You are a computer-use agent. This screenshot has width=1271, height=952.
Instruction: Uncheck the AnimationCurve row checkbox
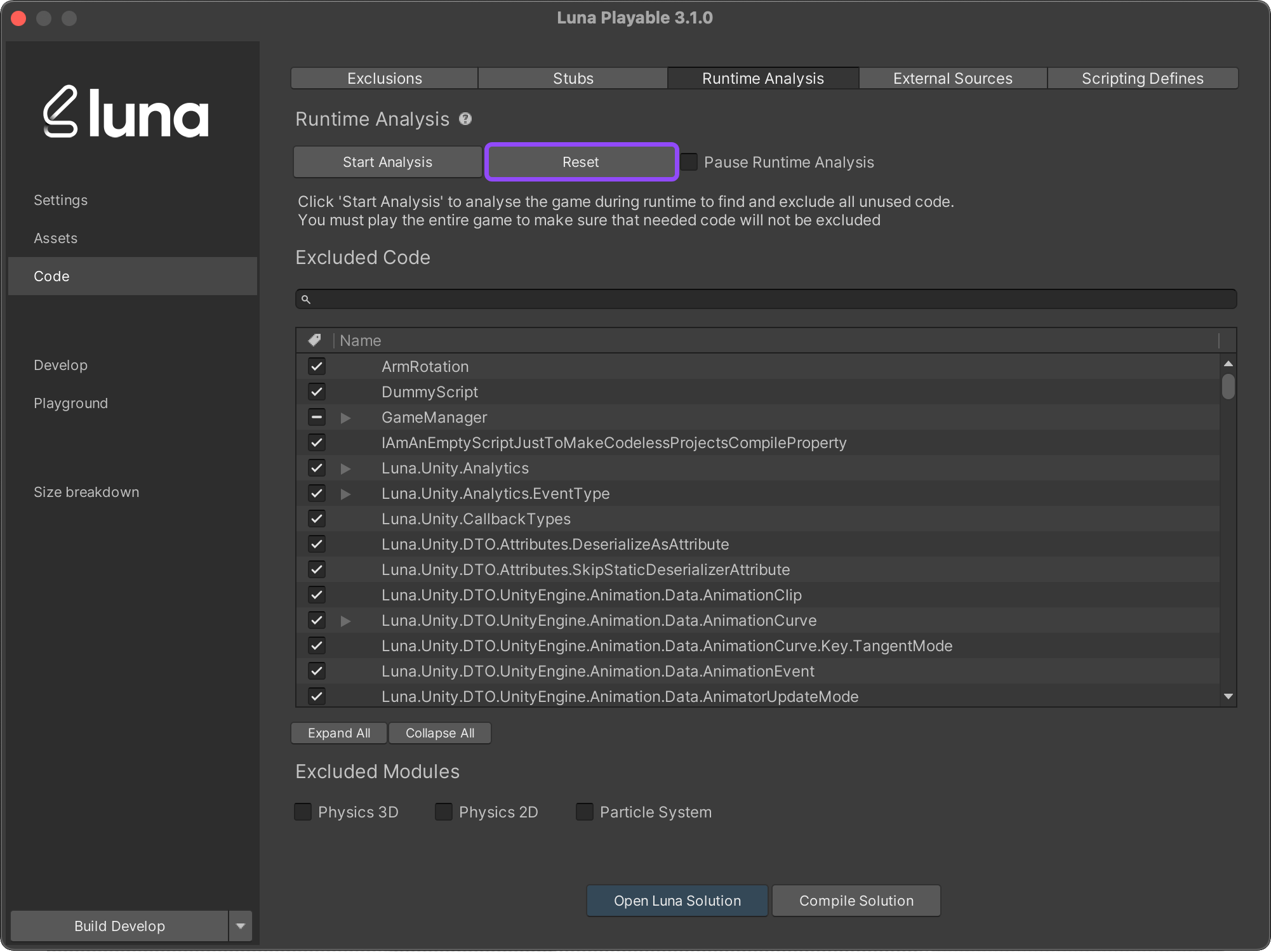(317, 620)
